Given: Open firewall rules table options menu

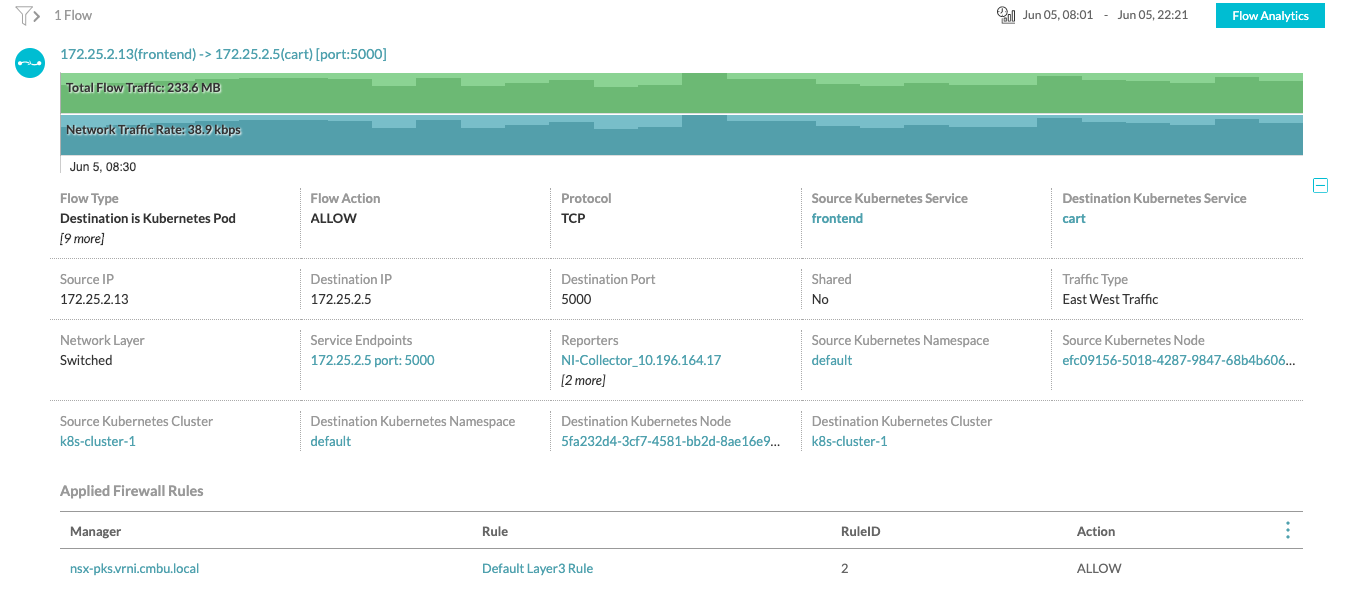Looking at the screenshot, I should coord(1287,530).
